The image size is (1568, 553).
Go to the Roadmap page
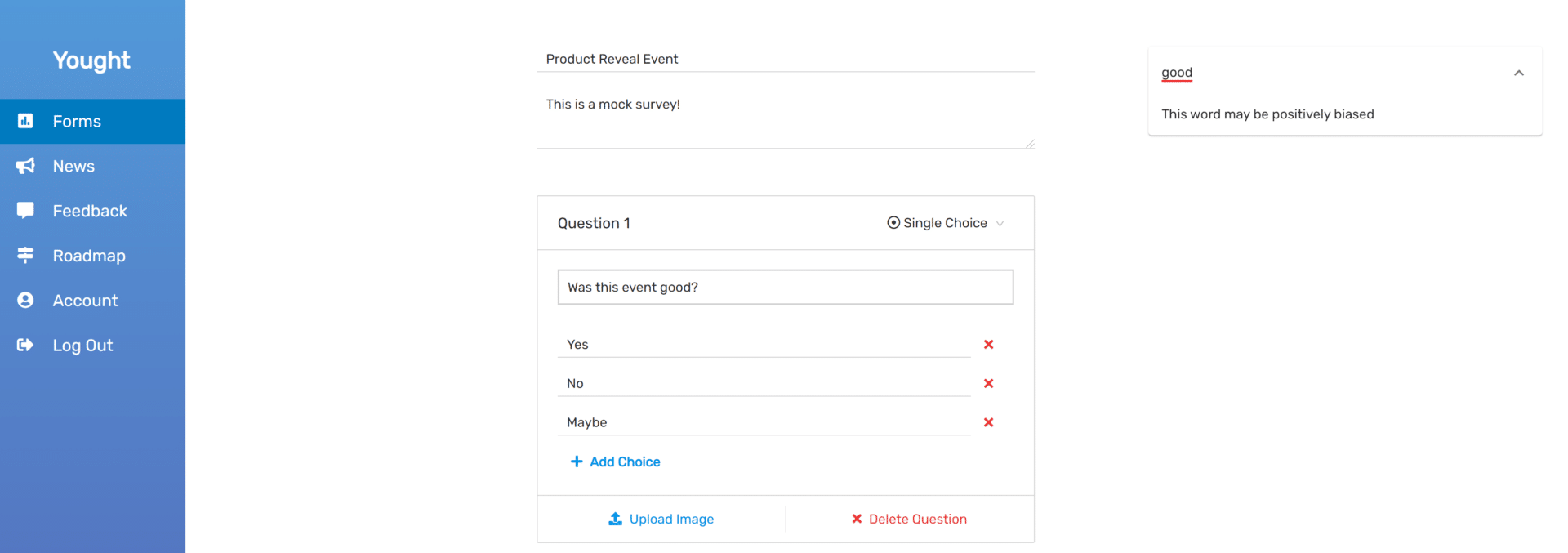(89, 256)
